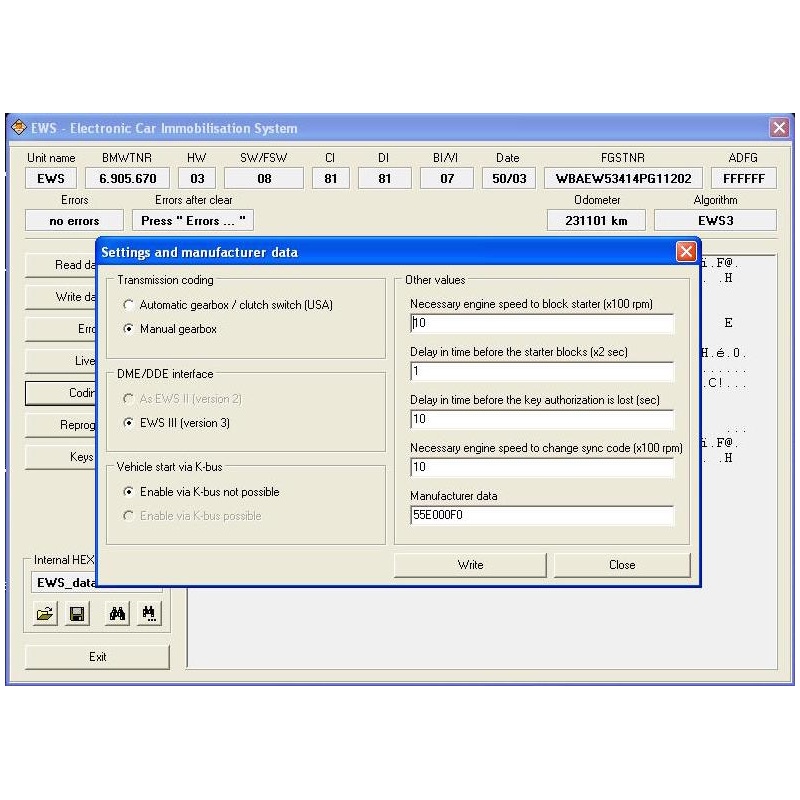Click engine speed to change sync code field

point(542,467)
